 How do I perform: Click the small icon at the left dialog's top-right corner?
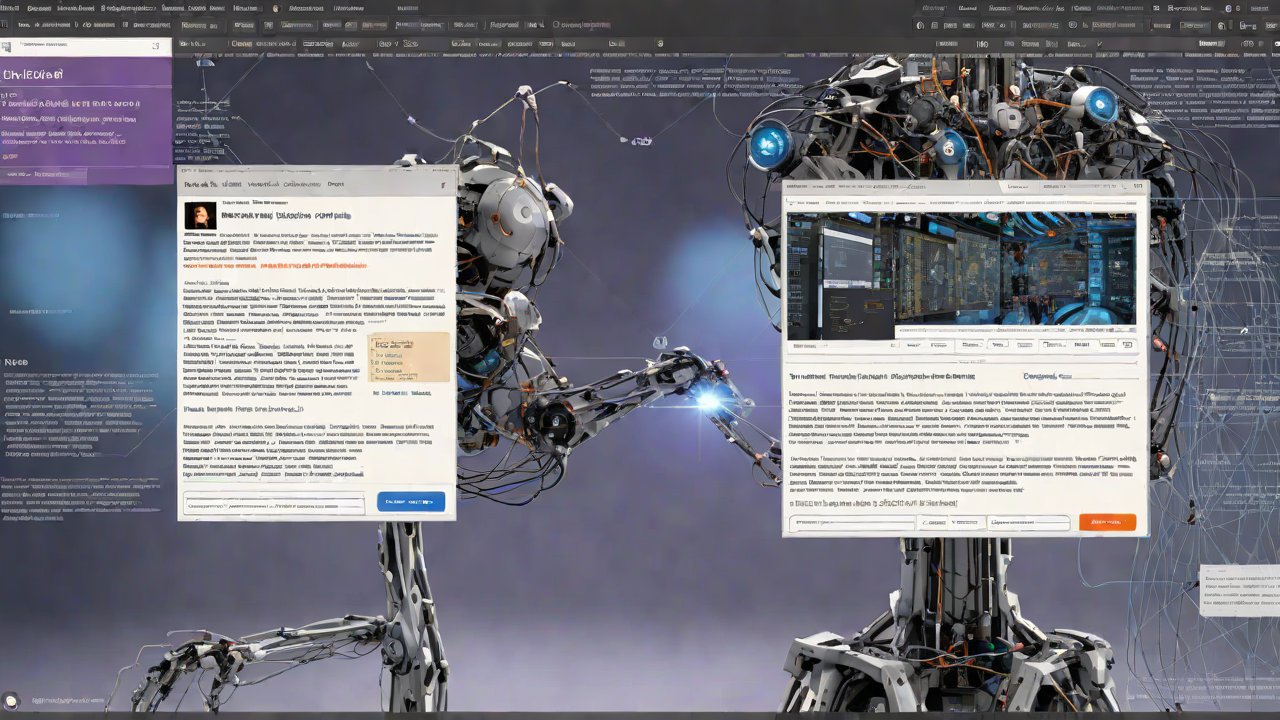[443, 185]
